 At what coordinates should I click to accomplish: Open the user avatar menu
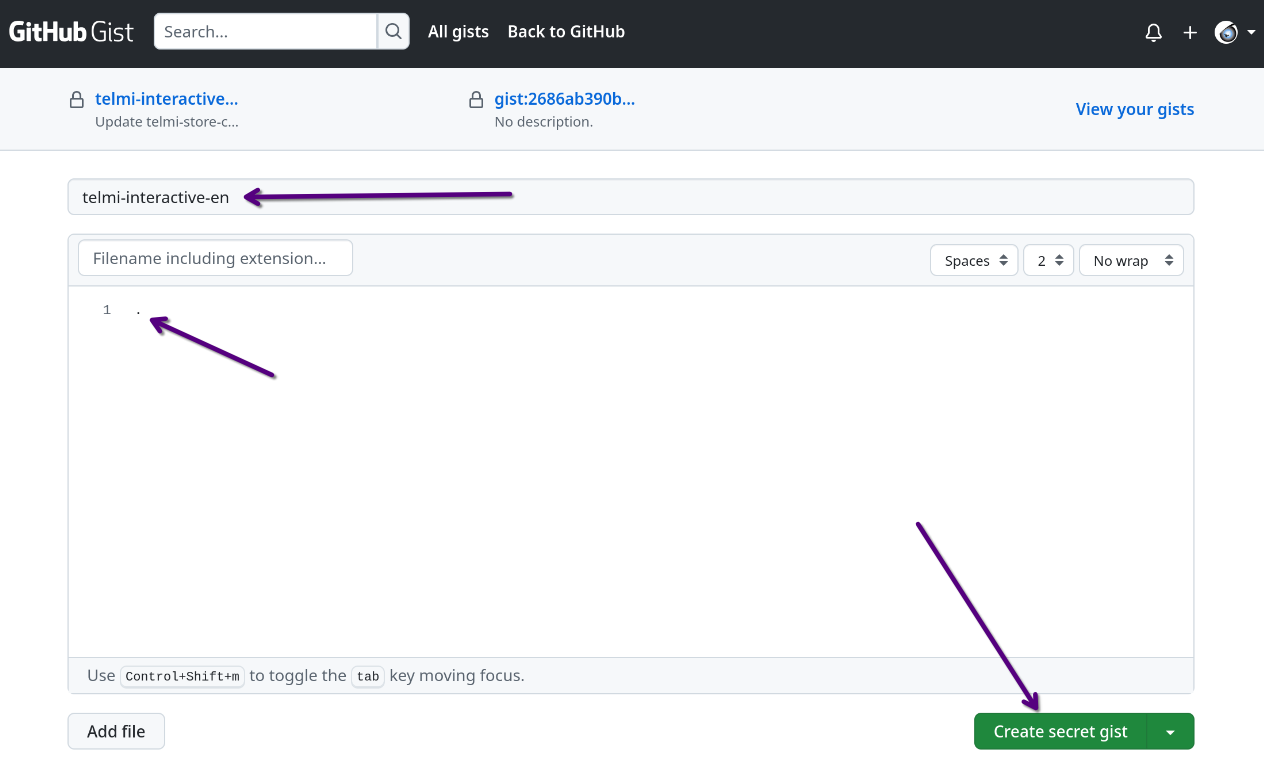[1234, 33]
